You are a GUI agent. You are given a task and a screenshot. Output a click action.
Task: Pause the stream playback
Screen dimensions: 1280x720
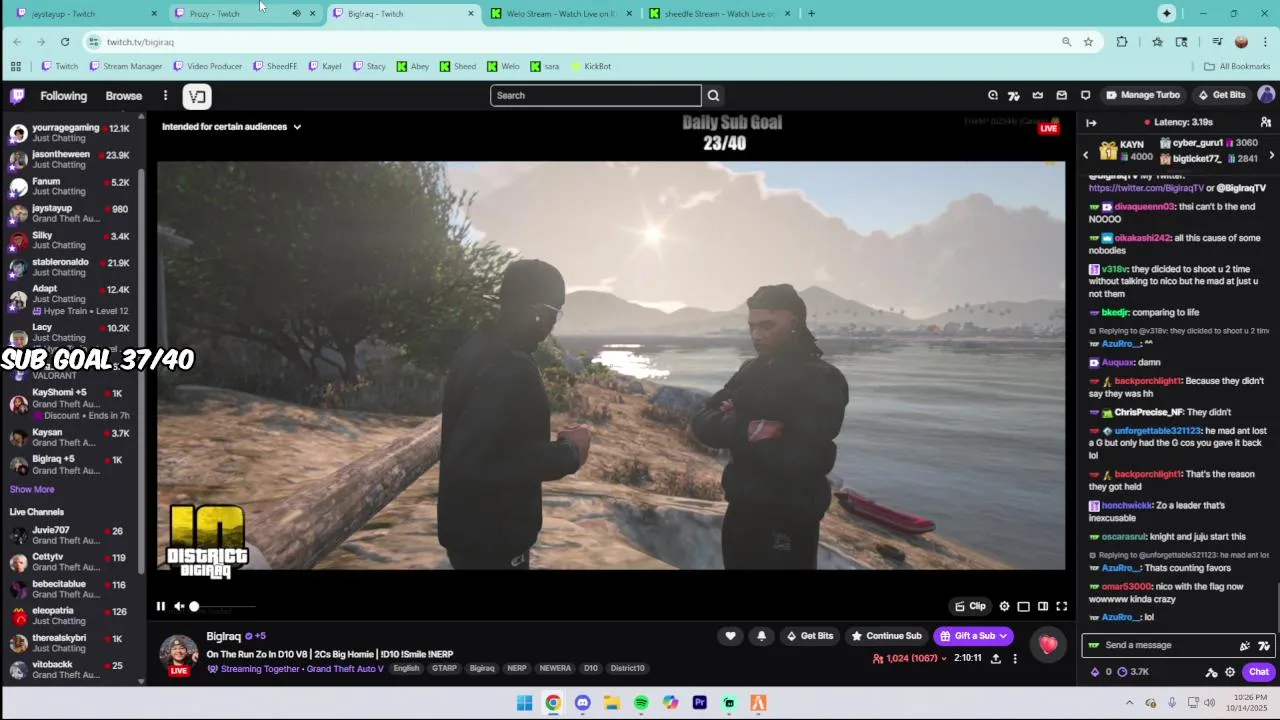(160, 606)
